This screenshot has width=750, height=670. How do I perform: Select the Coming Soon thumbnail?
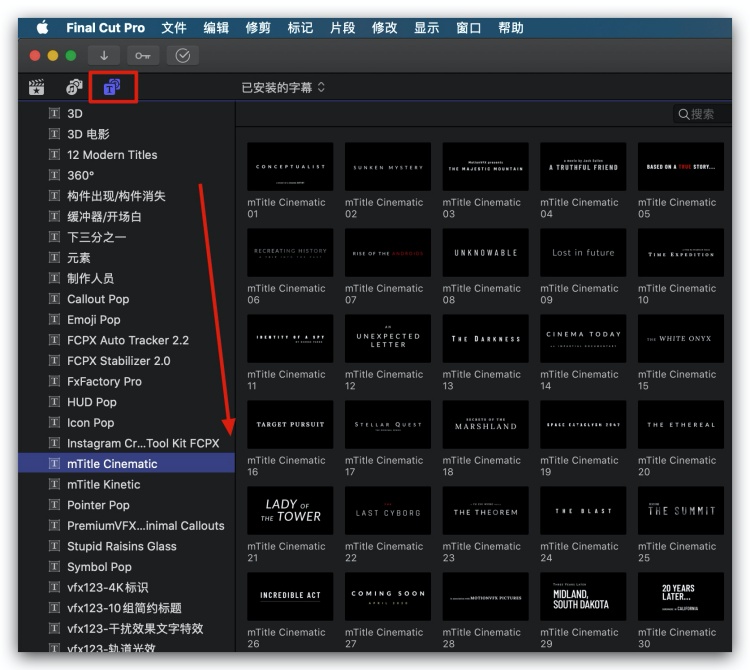pyautogui.click(x=387, y=596)
